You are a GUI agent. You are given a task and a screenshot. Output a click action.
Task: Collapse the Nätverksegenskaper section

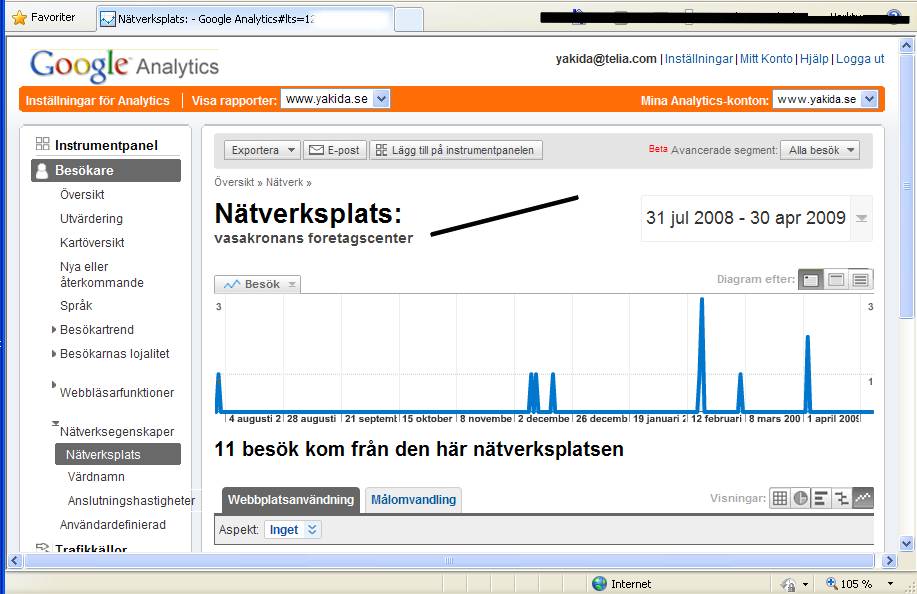tap(55, 423)
